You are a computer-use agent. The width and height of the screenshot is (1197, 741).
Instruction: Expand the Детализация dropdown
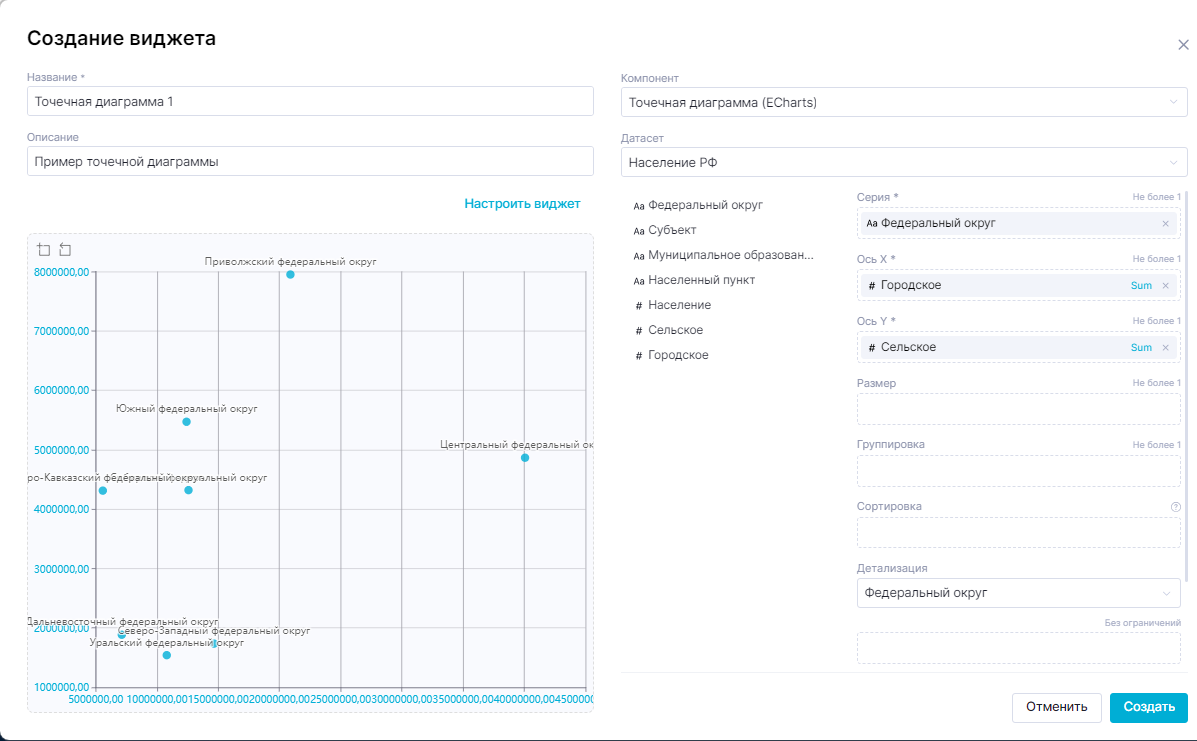click(1018, 593)
